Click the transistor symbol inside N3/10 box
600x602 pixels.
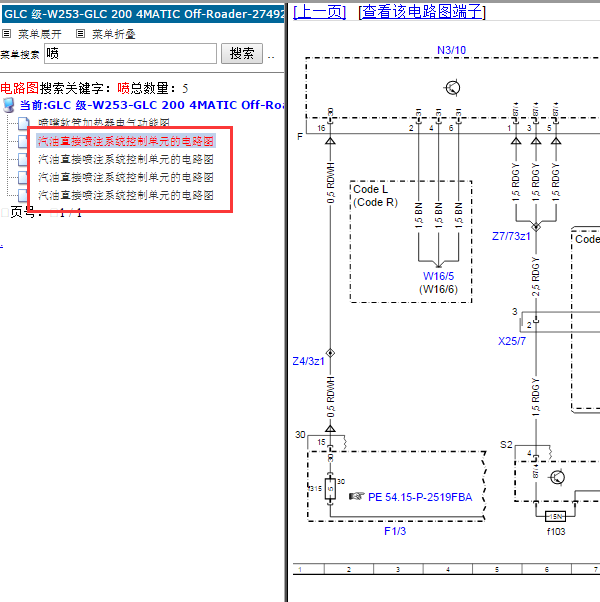coord(452,88)
